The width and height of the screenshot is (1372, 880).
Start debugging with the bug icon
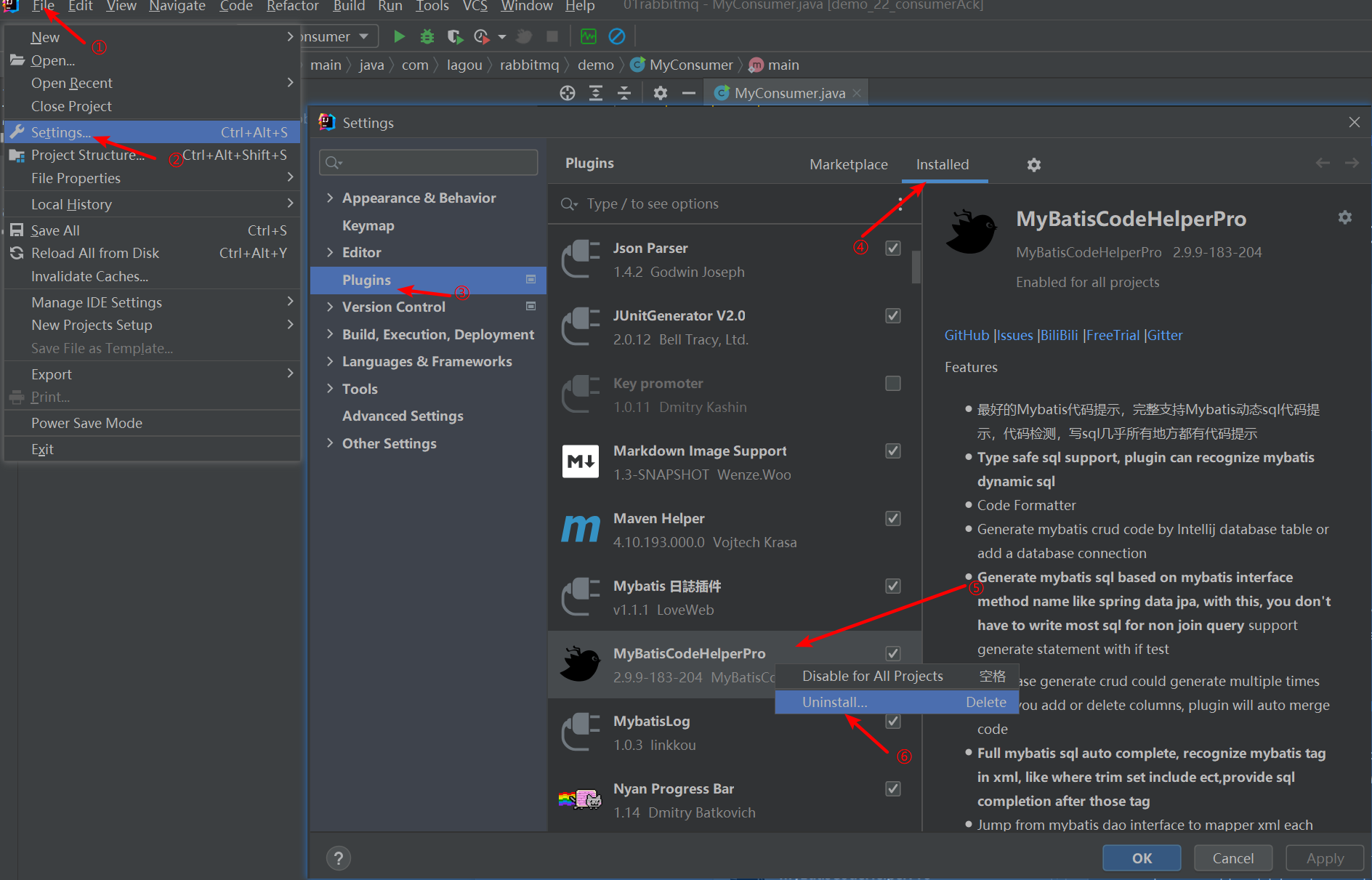(x=427, y=36)
